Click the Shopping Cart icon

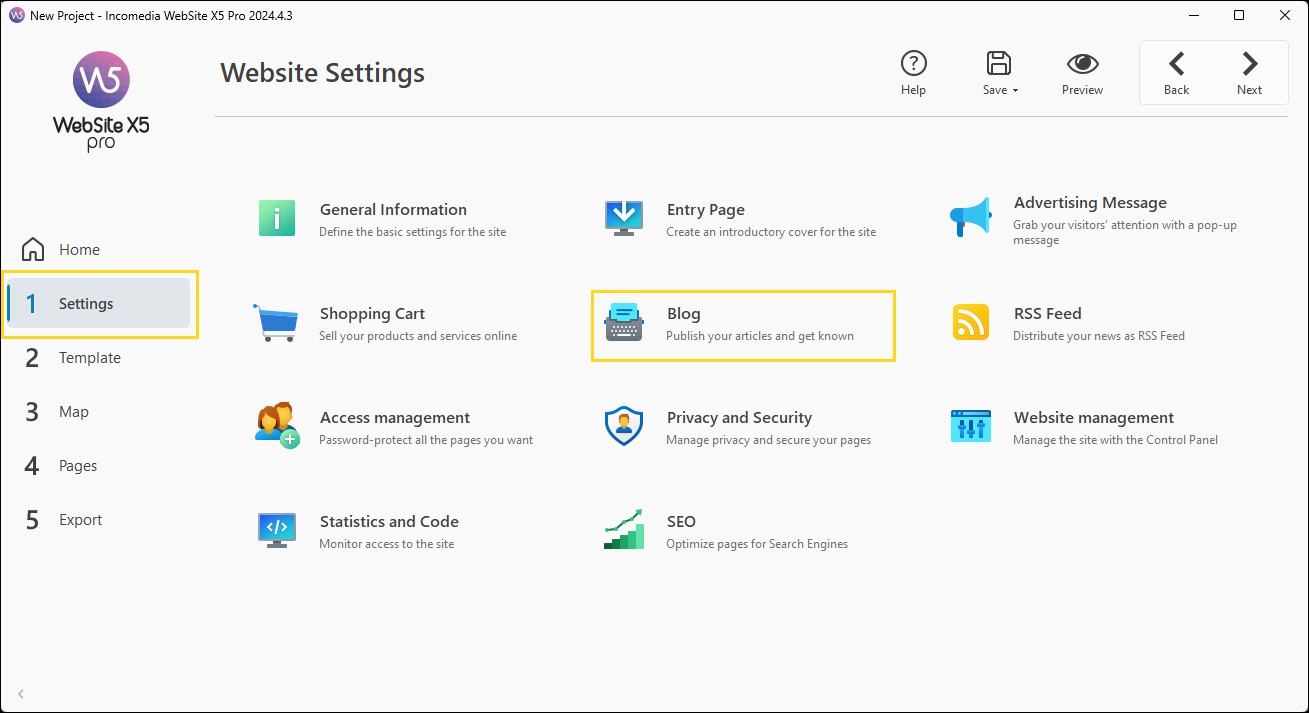(x=276, y=323)
